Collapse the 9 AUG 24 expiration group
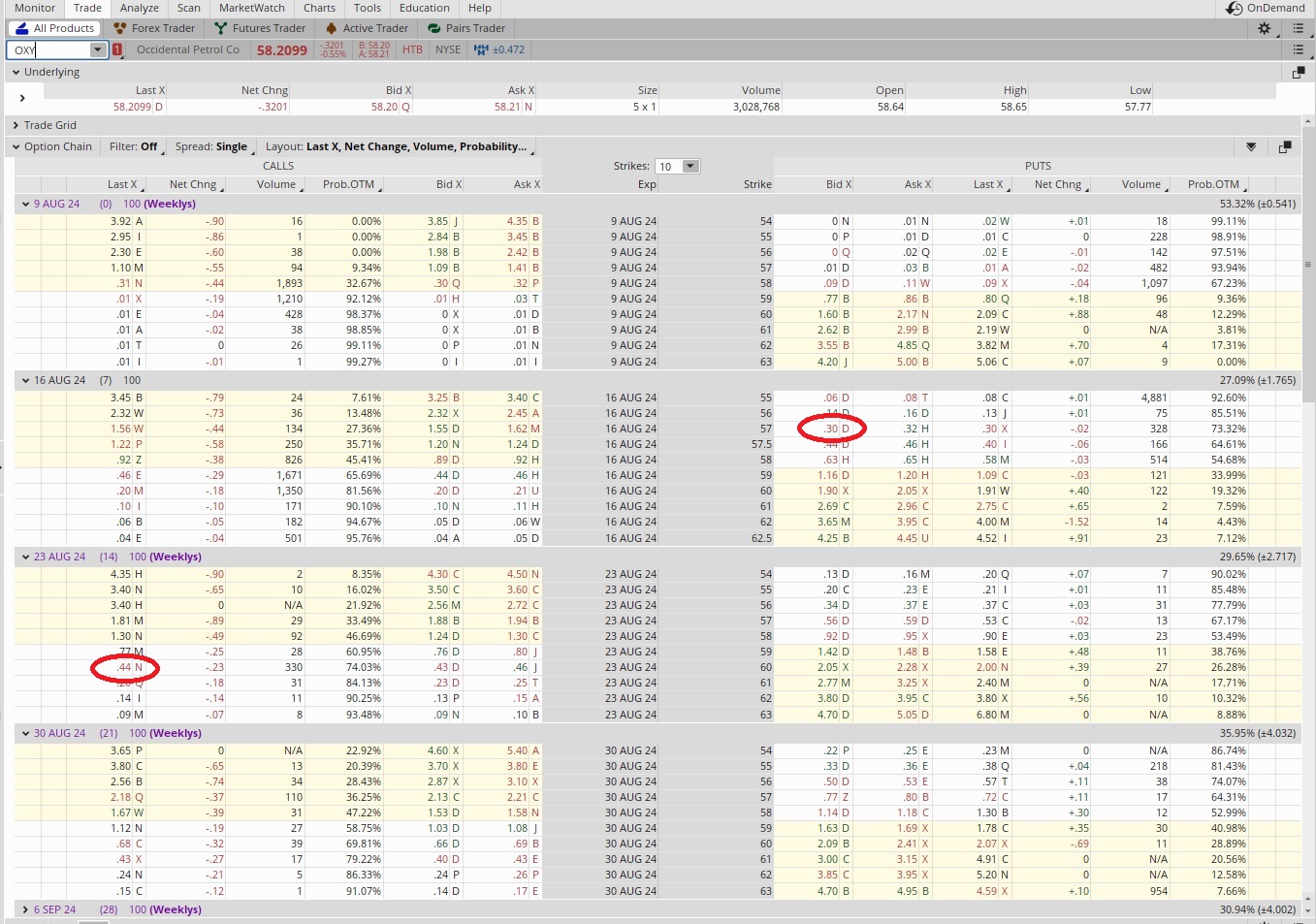This screenshot has width=1316, height=924. [25, 204]
